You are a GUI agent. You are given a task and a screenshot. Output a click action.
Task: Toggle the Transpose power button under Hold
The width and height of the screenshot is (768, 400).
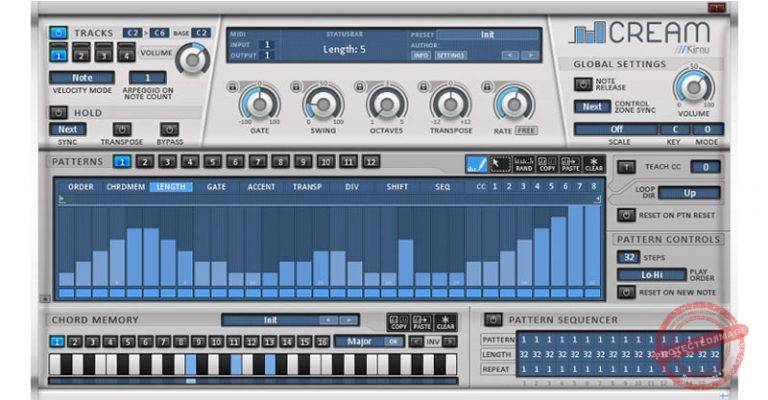tap(122, 130)
